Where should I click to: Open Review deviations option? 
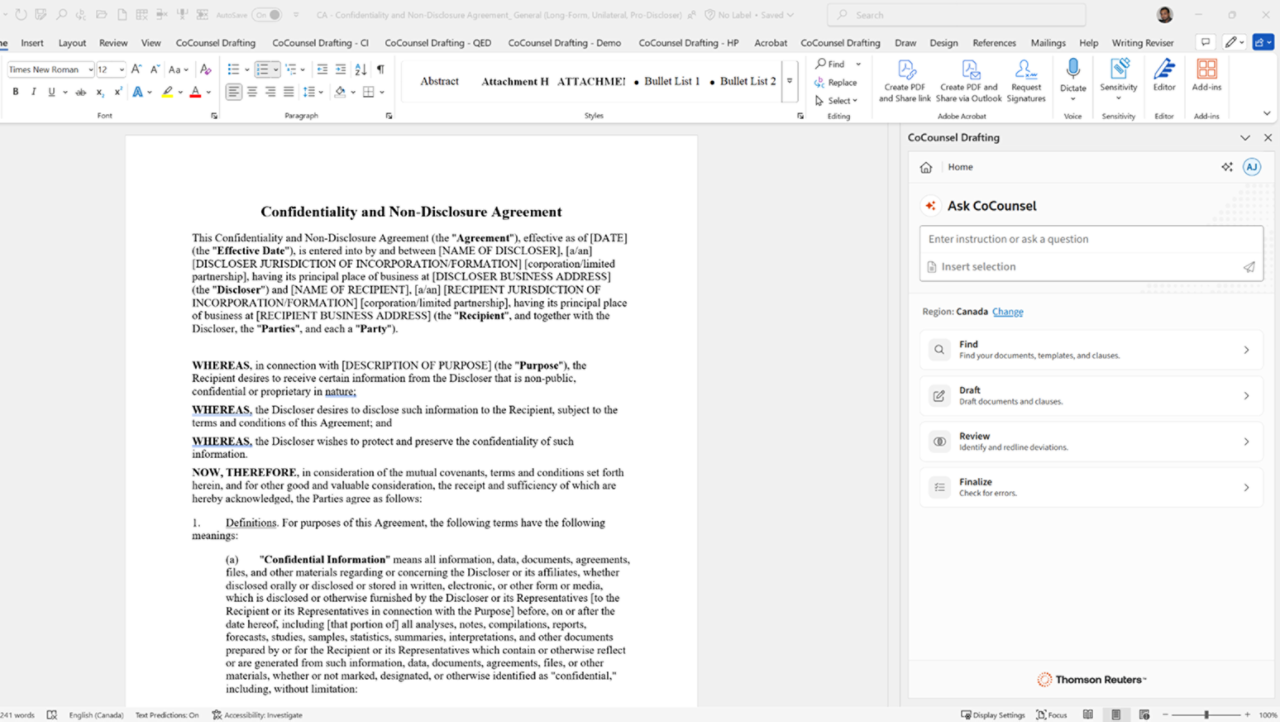point(1091,442)
